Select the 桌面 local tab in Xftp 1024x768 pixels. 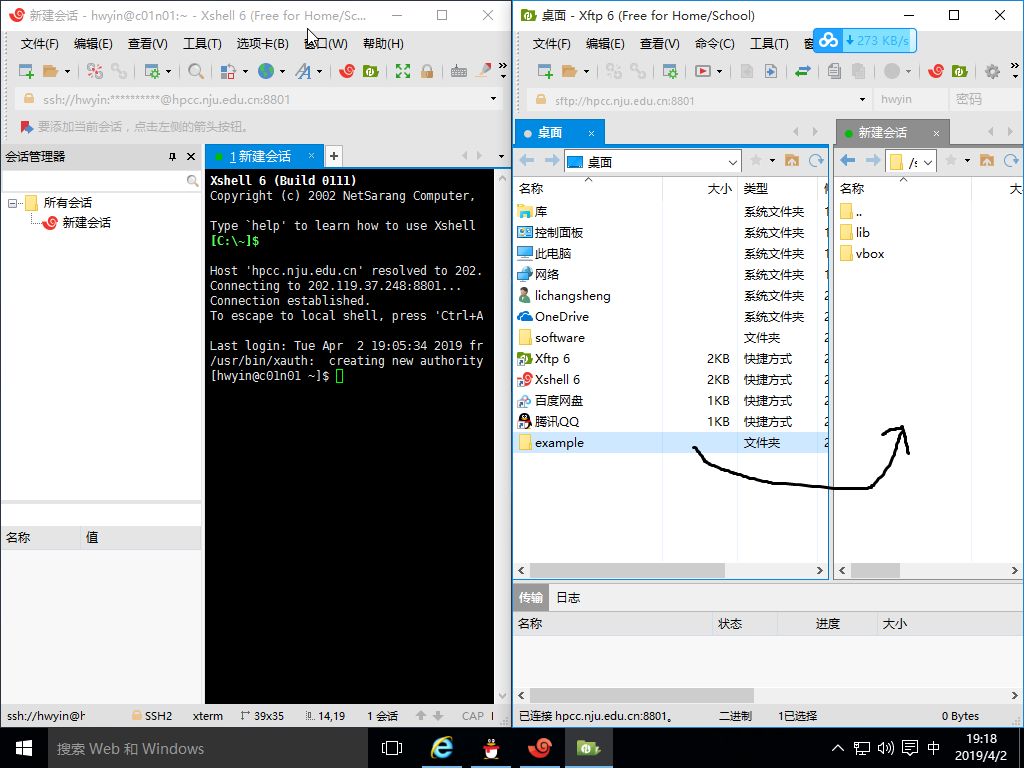pyautogui.click(x=560, y=133)
